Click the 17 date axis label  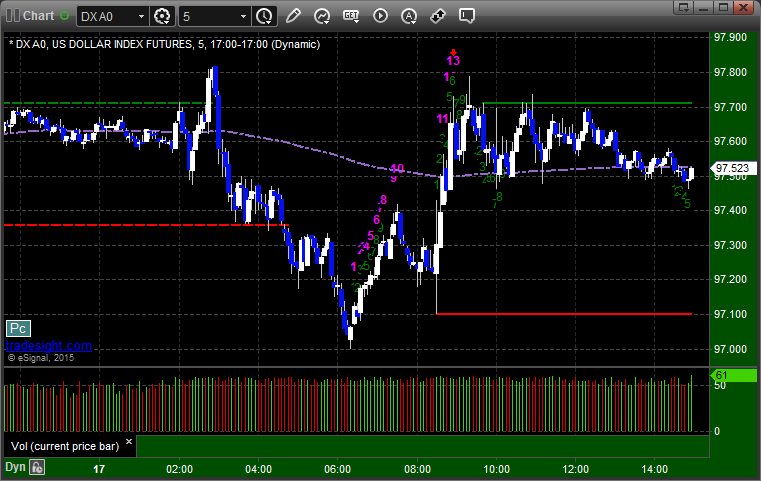pos(99,469)
